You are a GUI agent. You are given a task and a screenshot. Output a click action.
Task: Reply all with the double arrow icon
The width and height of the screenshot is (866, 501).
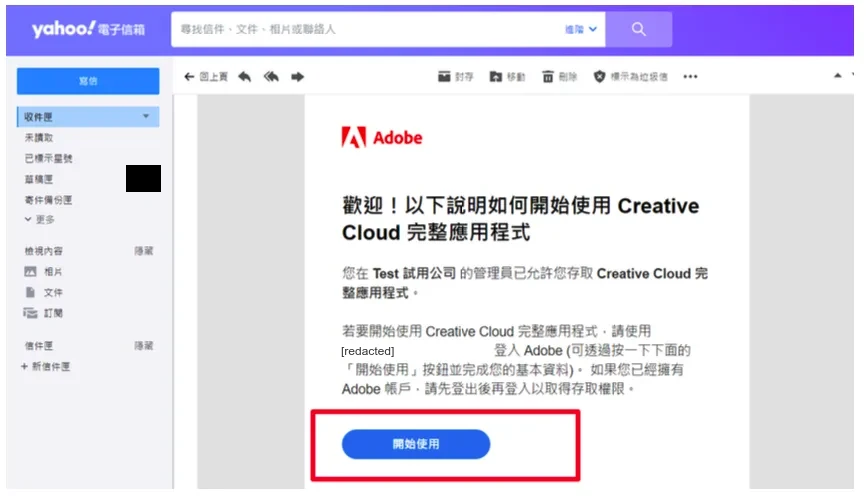[x=271, y=77]
